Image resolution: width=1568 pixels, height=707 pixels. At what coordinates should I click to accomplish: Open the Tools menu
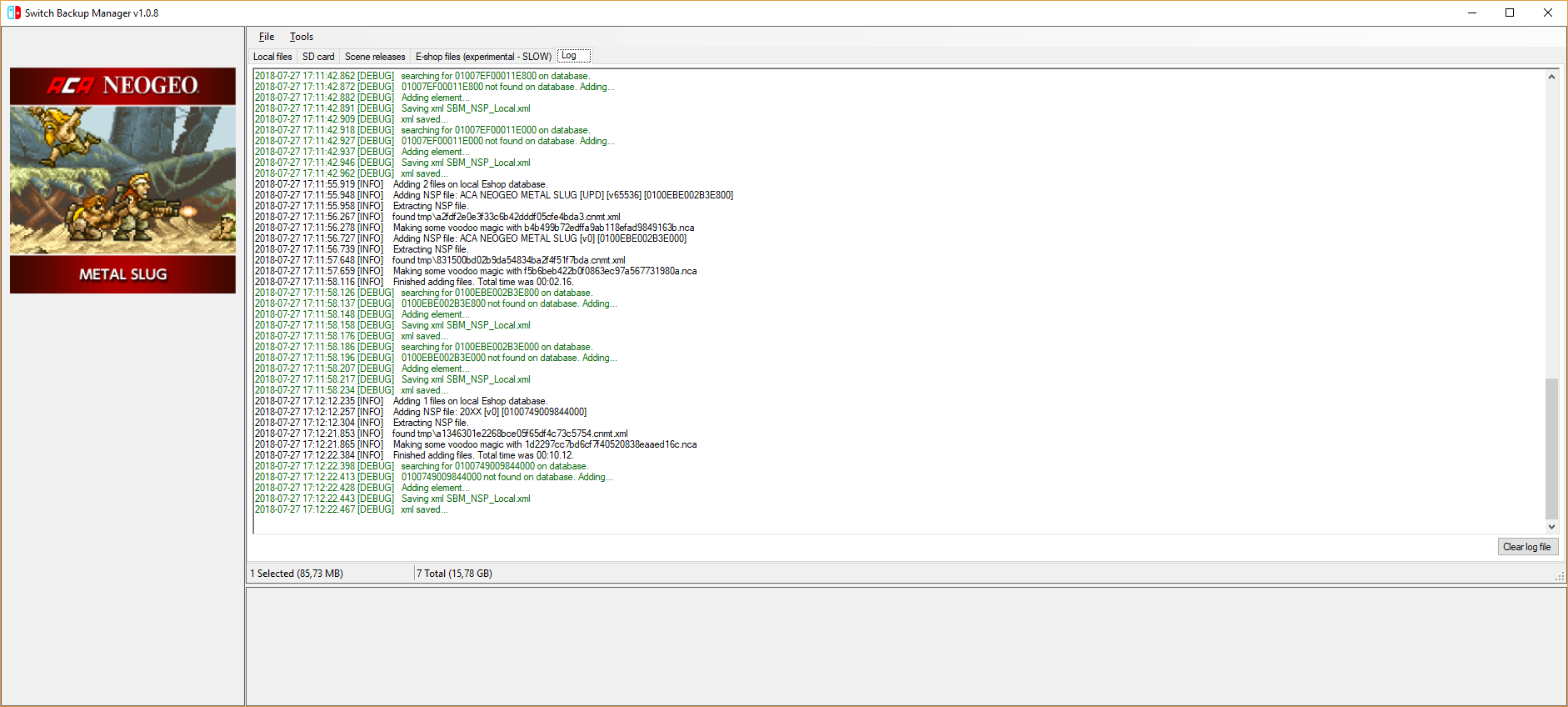(x=302, y=37)
